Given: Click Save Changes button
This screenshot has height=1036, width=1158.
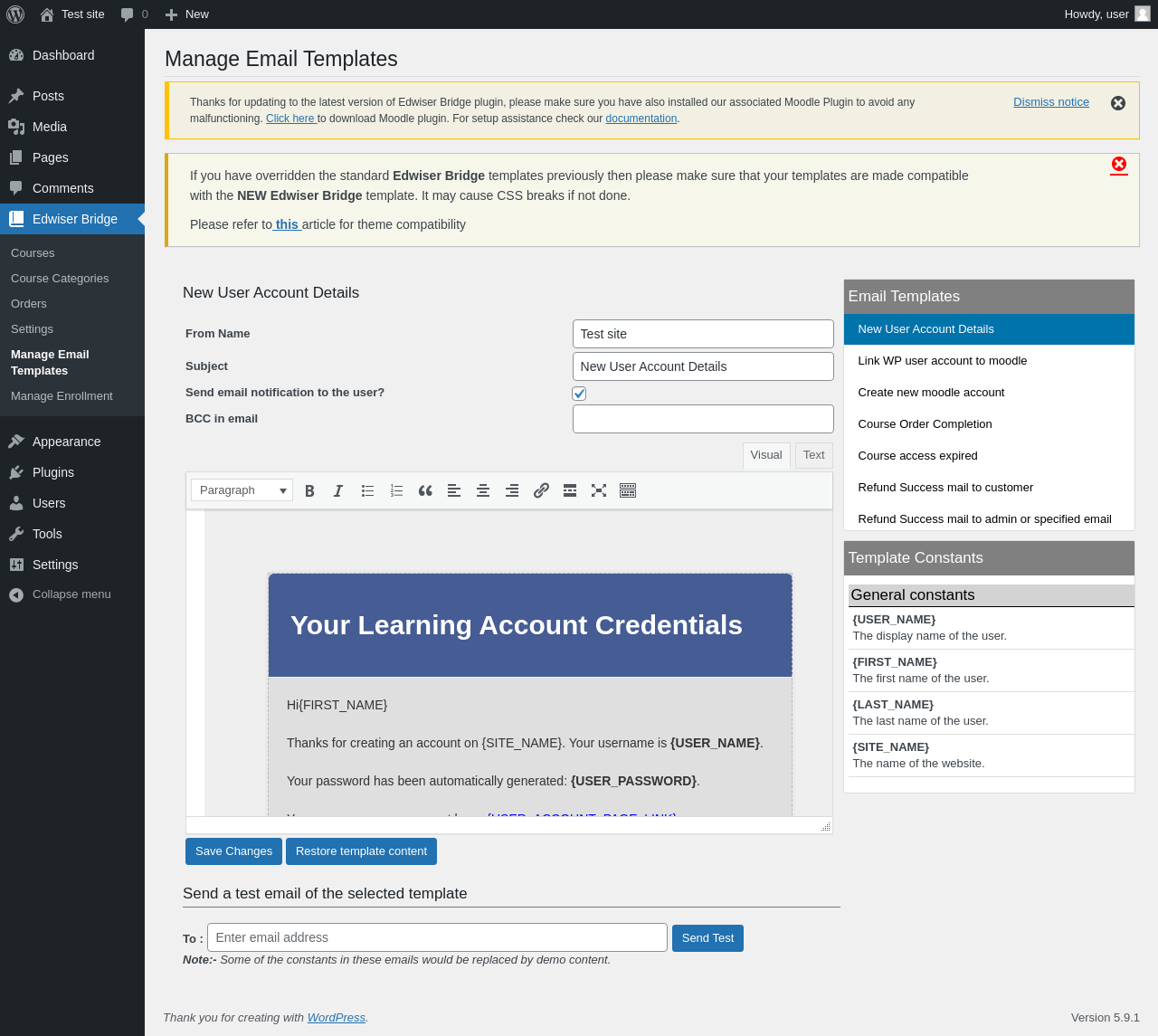Looking at the screenshot, I should tap(233, 851).
